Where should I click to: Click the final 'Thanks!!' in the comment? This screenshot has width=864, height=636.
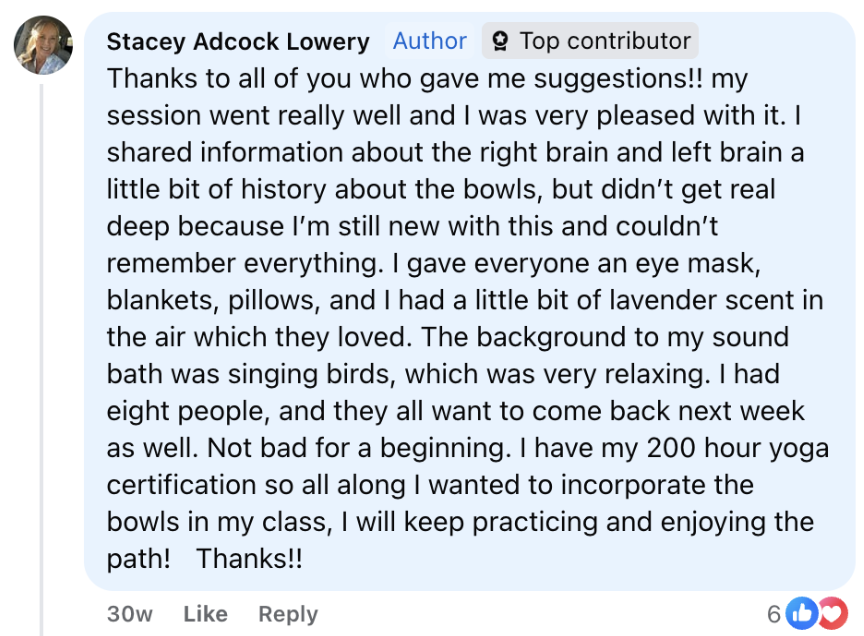click(x=249, y=559)
